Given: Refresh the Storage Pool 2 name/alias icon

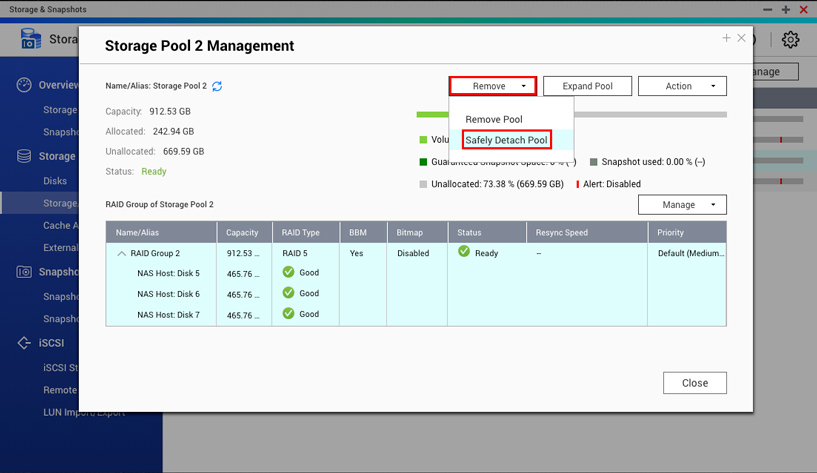Looking at the screenshot, I should click(217, 86).
